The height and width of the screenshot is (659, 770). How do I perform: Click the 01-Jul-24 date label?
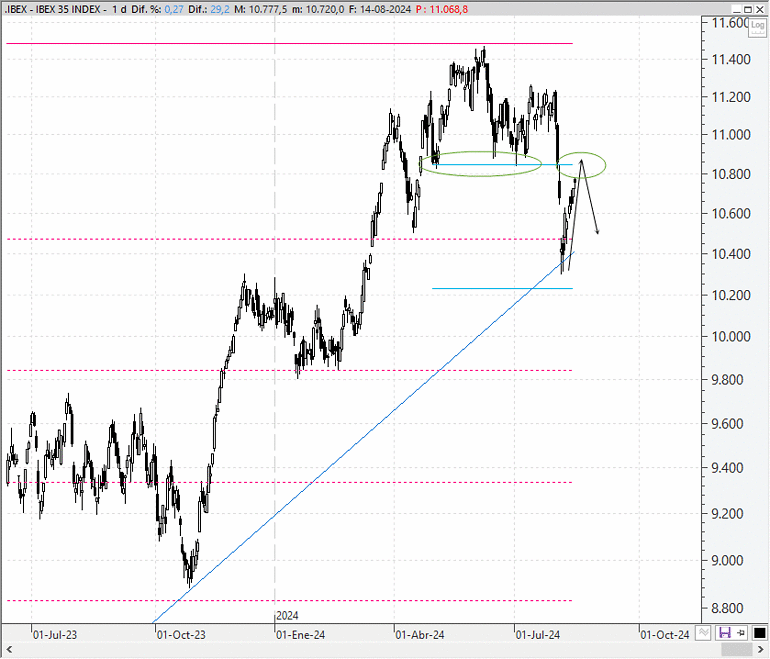(538, 635)
